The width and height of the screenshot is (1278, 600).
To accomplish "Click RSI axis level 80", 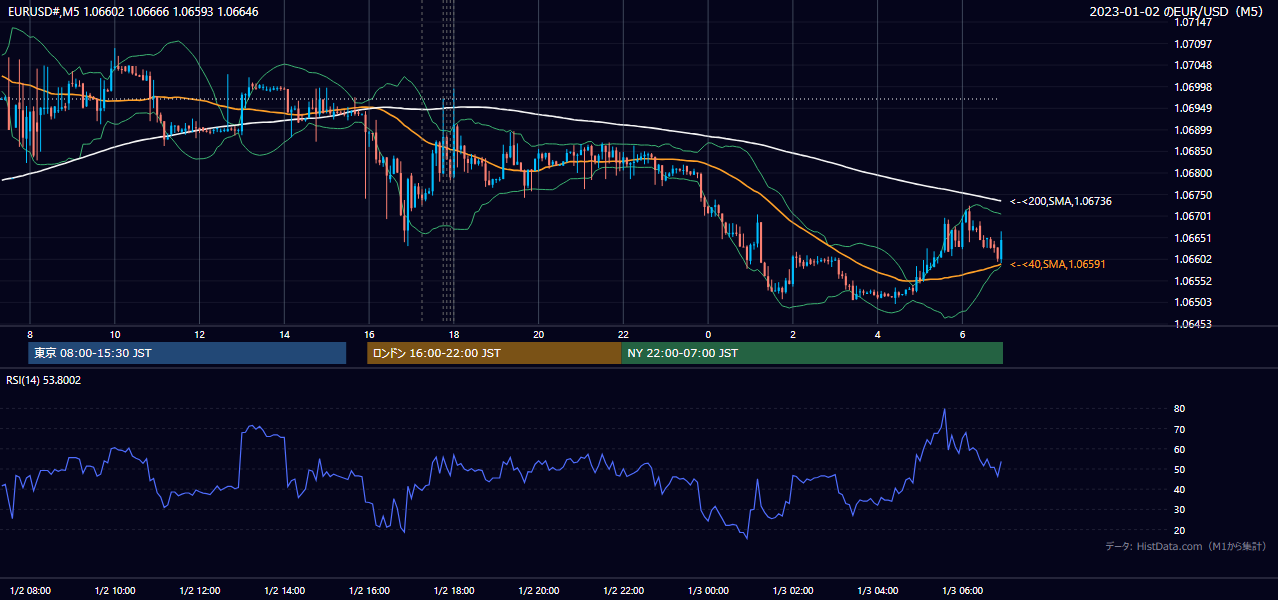I will coord(1179,409).
